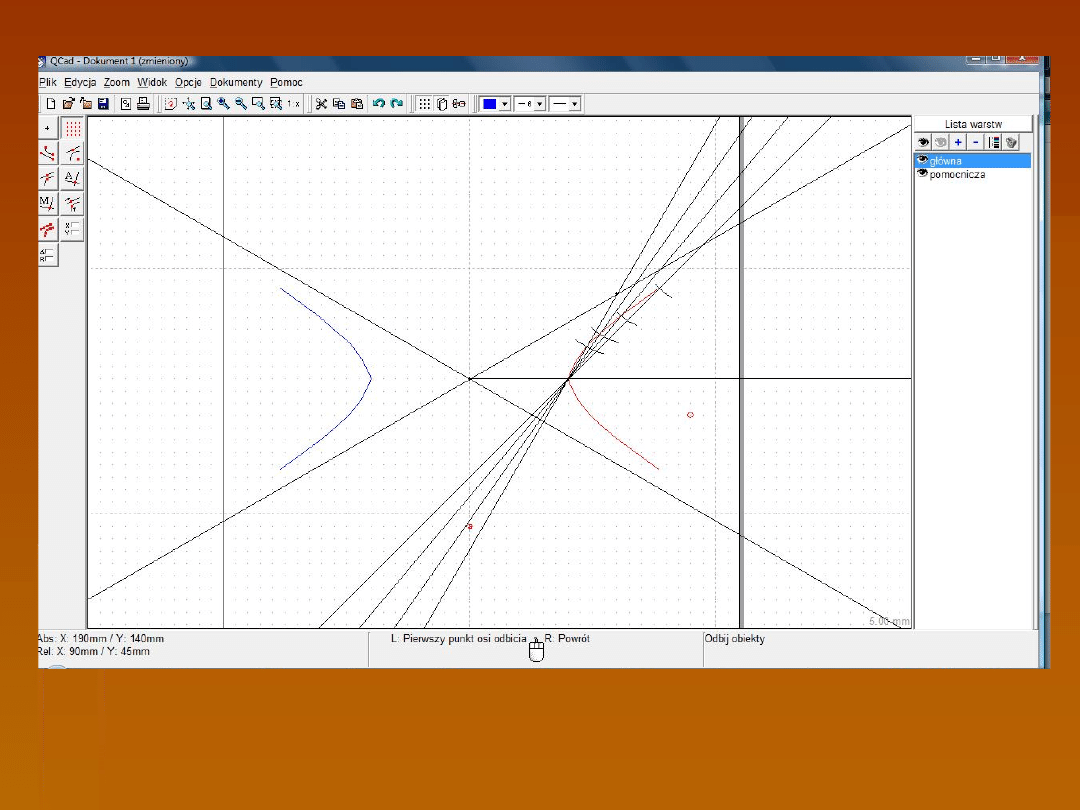Hide the pomocnicza layer via eye icon
Viewport: 1080px width, 810px height.
click(x=922, y=174)
